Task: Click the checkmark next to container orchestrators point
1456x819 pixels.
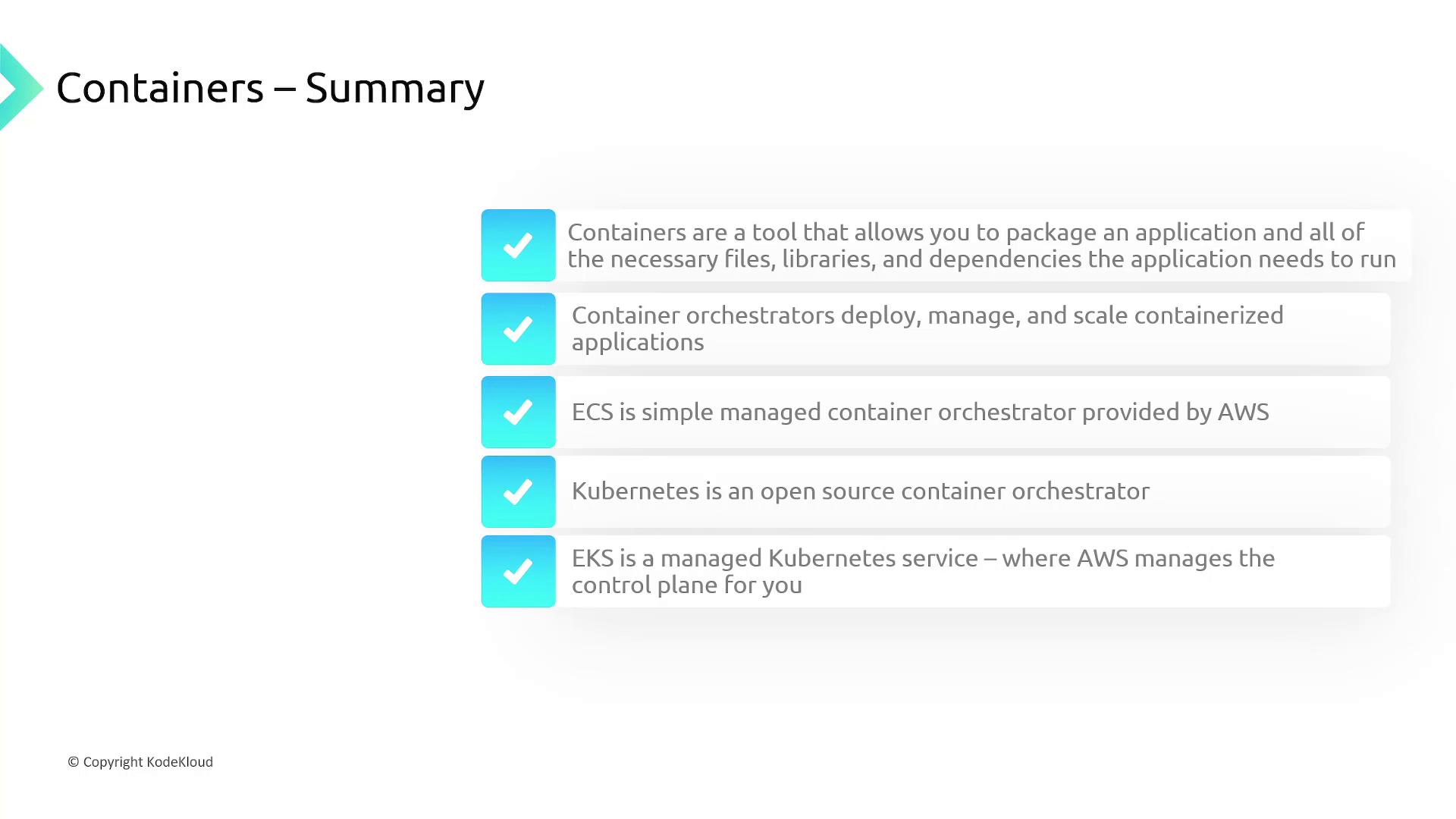Action: click(x=518, y=329)
